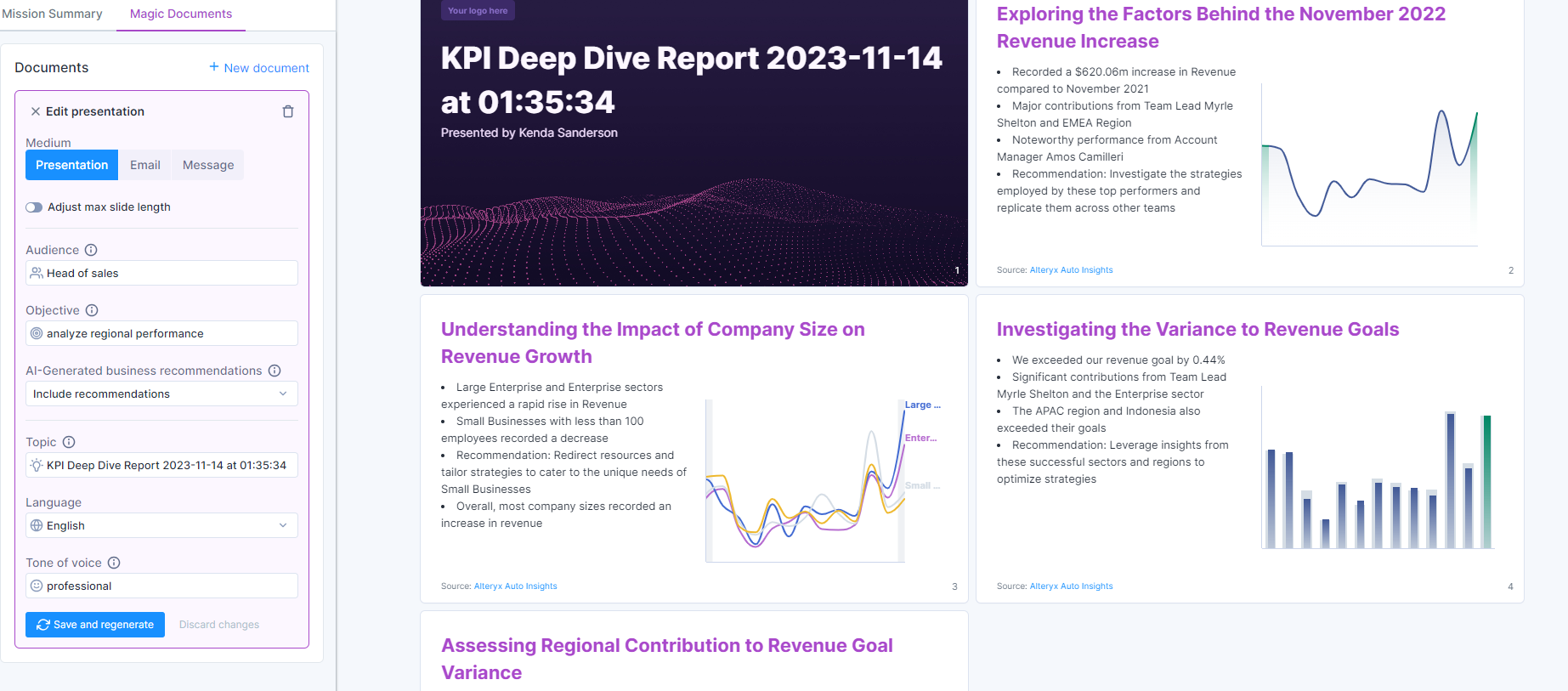This screenshot has height=691, width=1568.
Task: Close the Edit presentation panel with X
Action: tap(36, 111)
